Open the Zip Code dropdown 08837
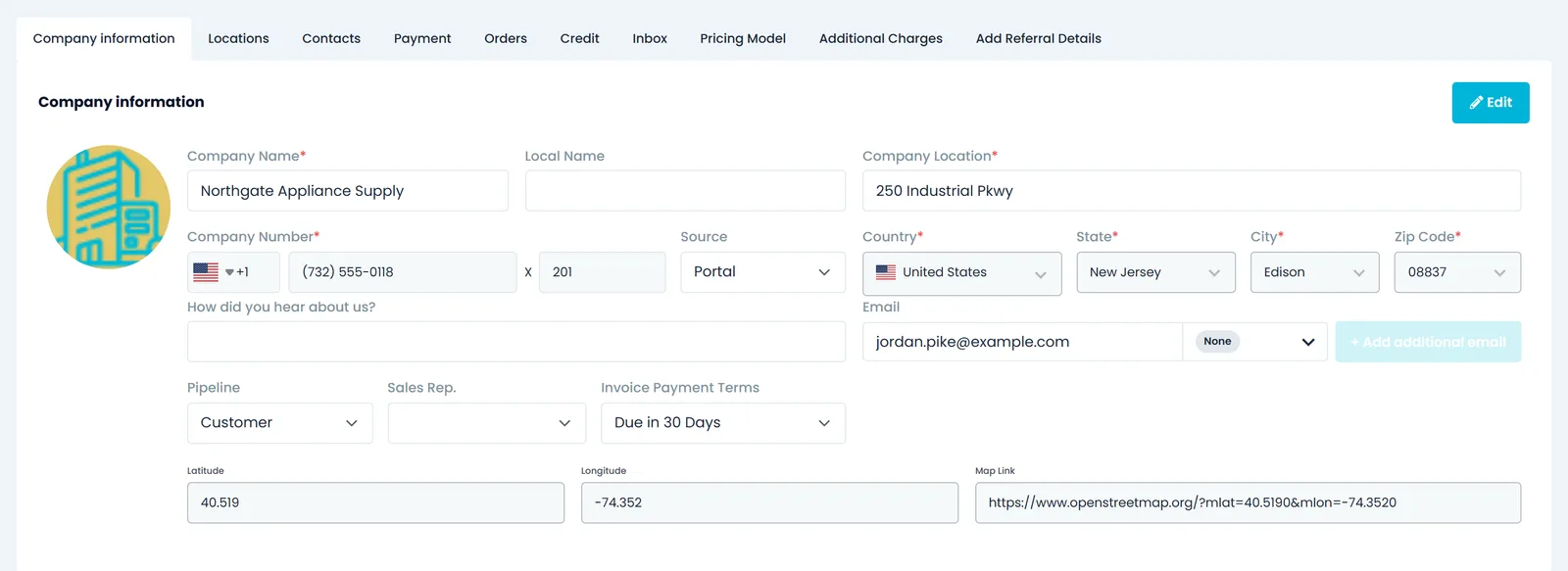 [x=1457, y=272]
